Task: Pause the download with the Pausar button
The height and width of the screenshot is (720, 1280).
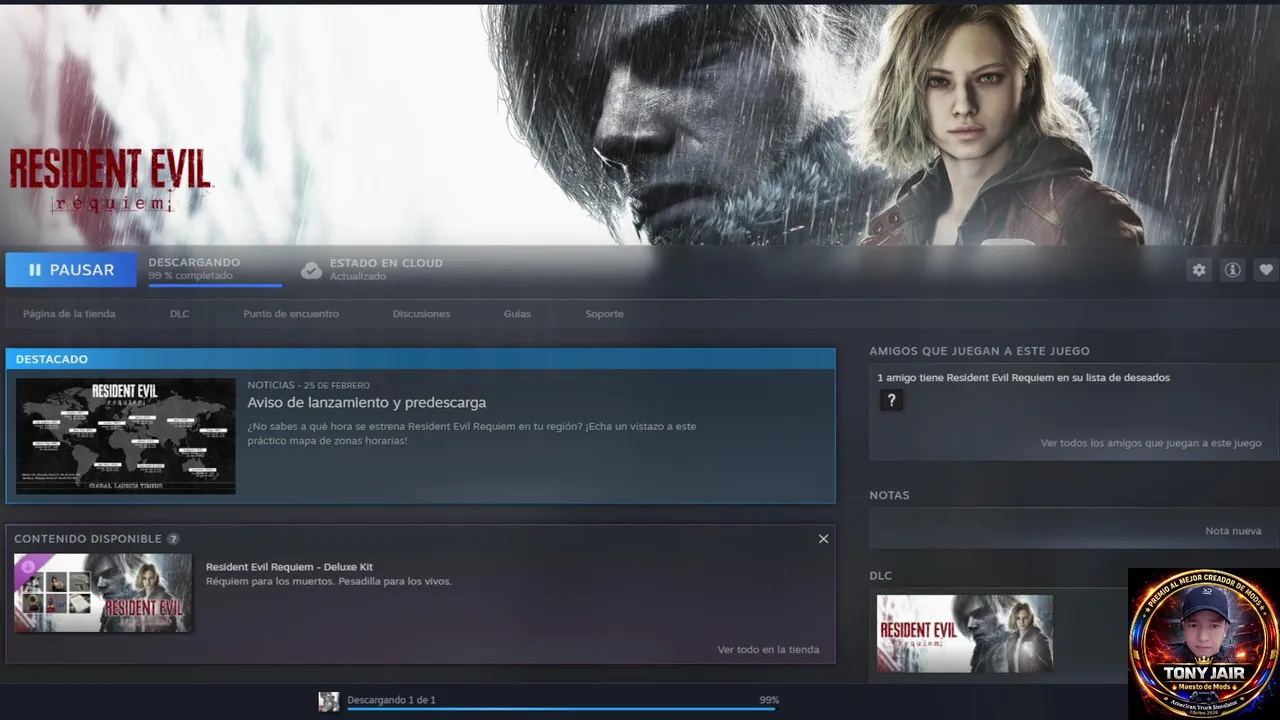Action: pos(71,270)
